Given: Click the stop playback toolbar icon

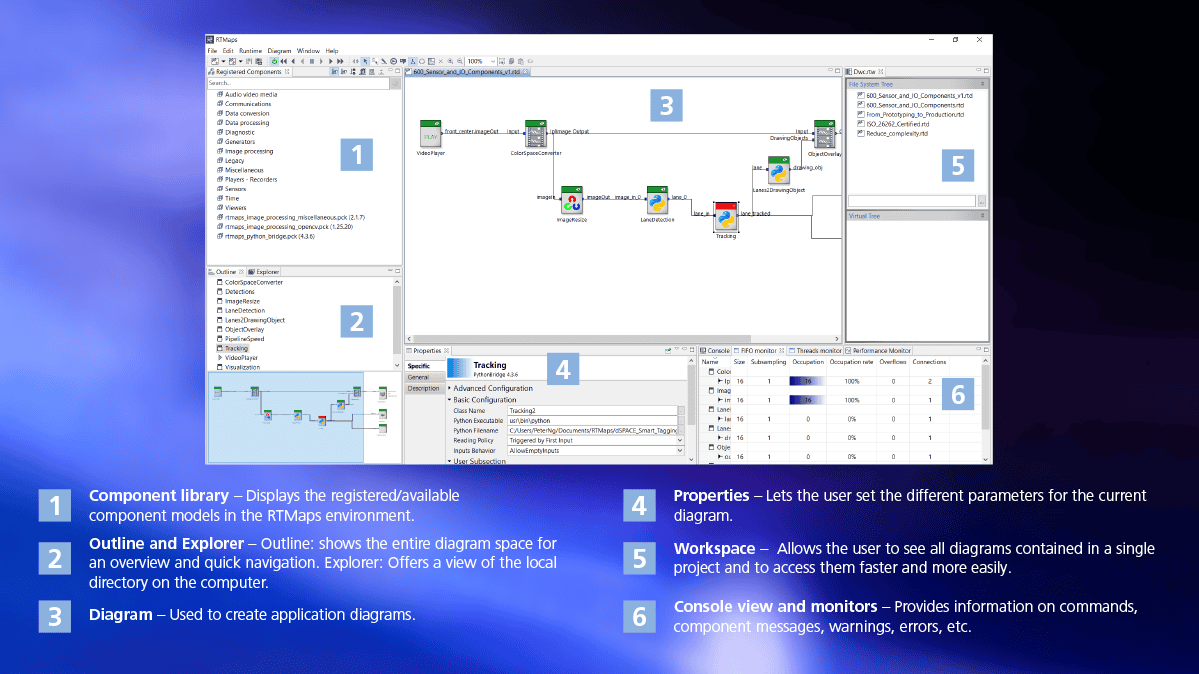Looking at the screenshot, I should pos(312,61).
